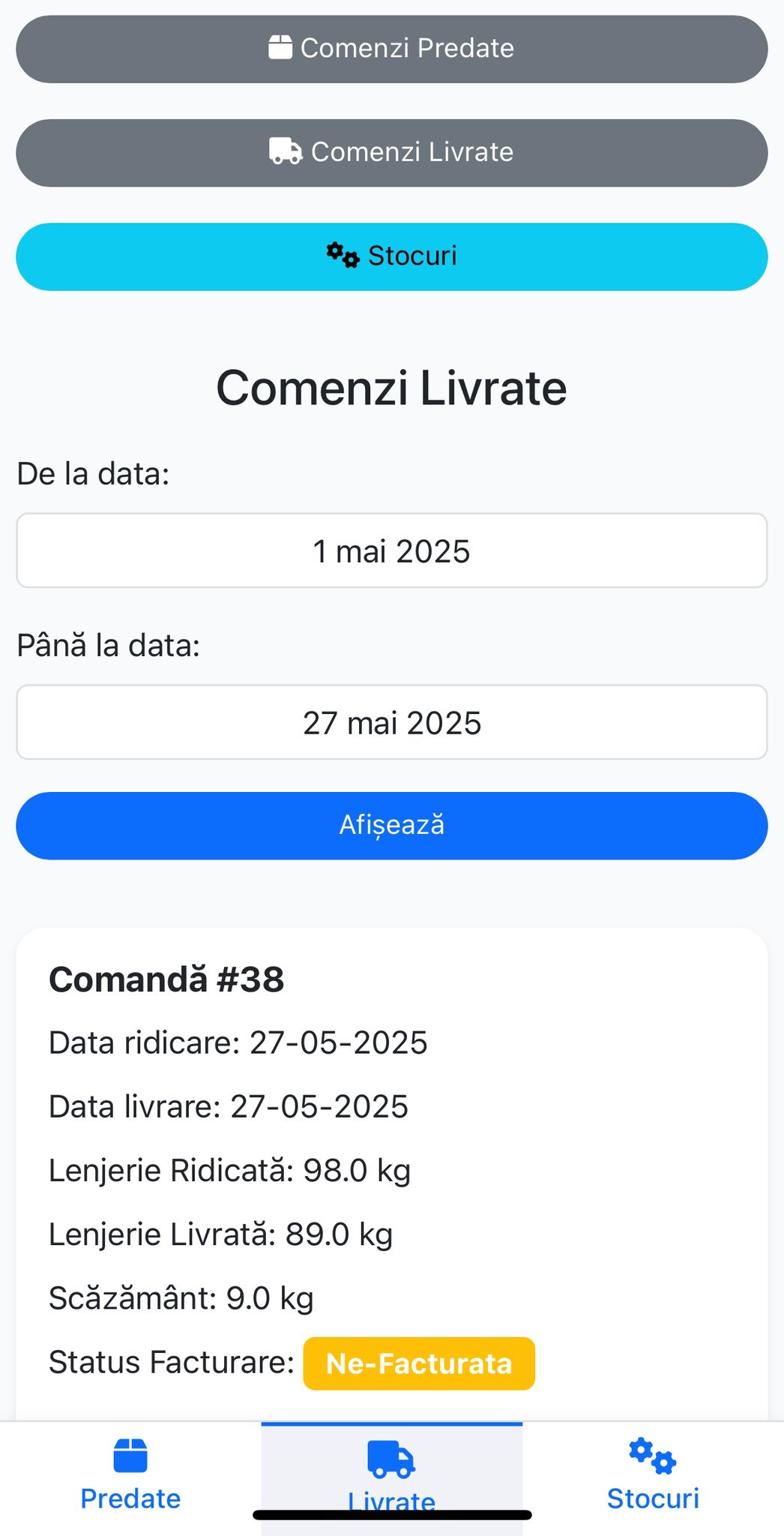
Task: Click the truck icon in Comenzi Livrate button
Action: (x=286, y=151)
